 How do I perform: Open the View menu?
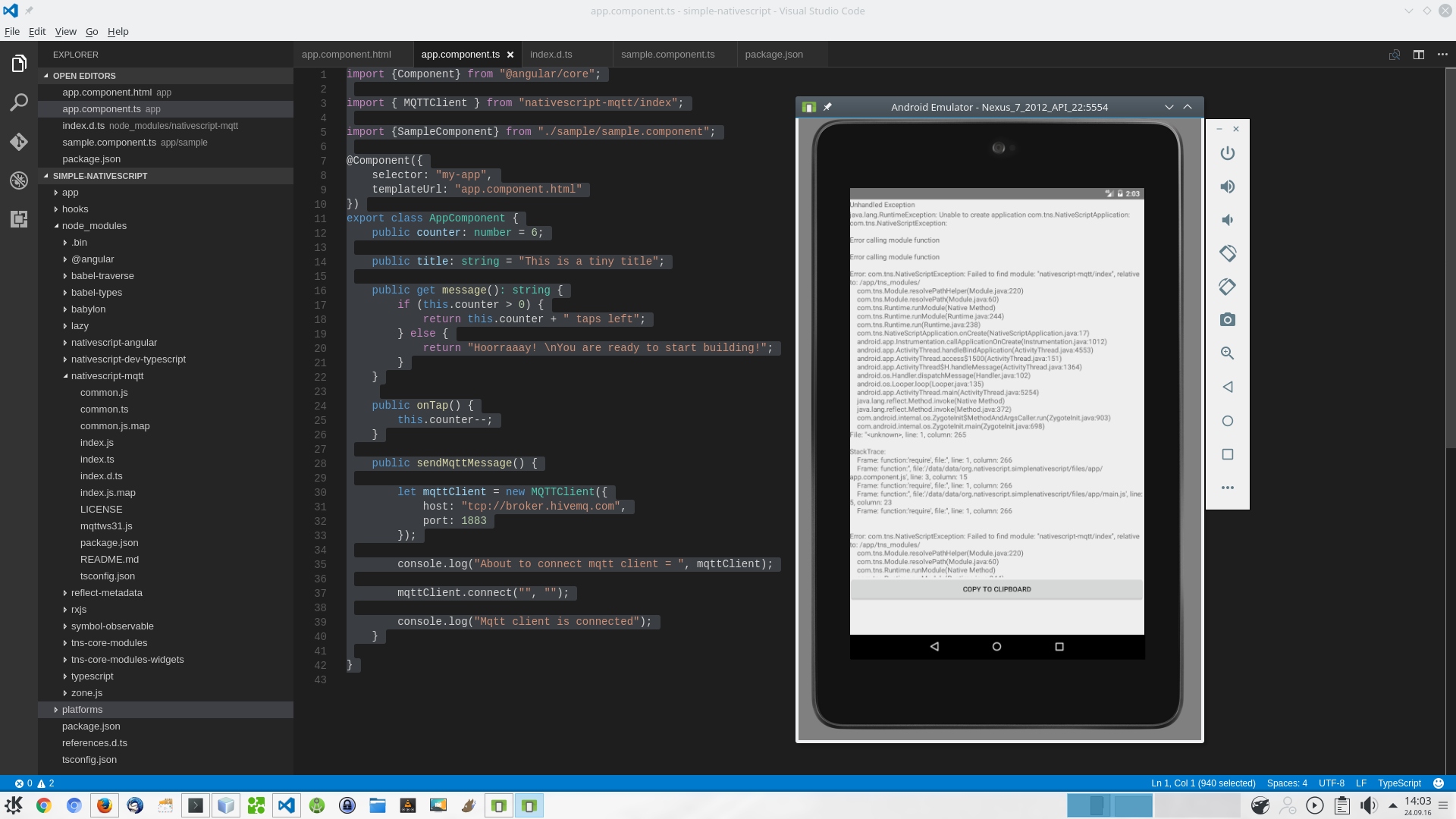pos(65,31)
